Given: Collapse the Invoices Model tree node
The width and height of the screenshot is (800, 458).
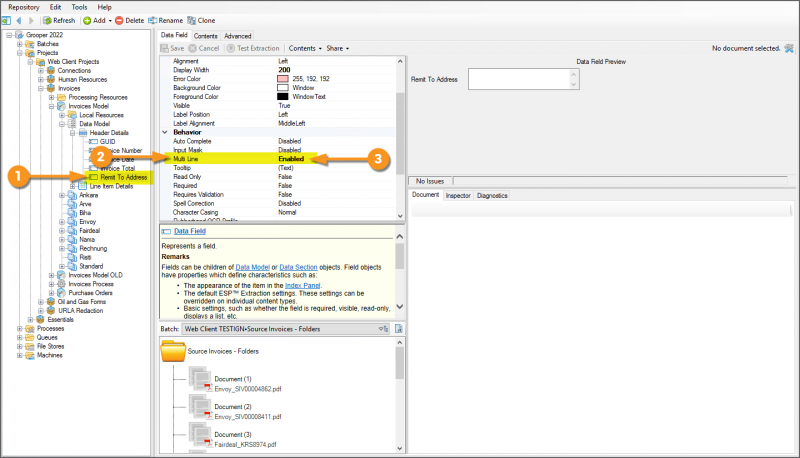Looking at the screenshot, I should tap(52, 106).
